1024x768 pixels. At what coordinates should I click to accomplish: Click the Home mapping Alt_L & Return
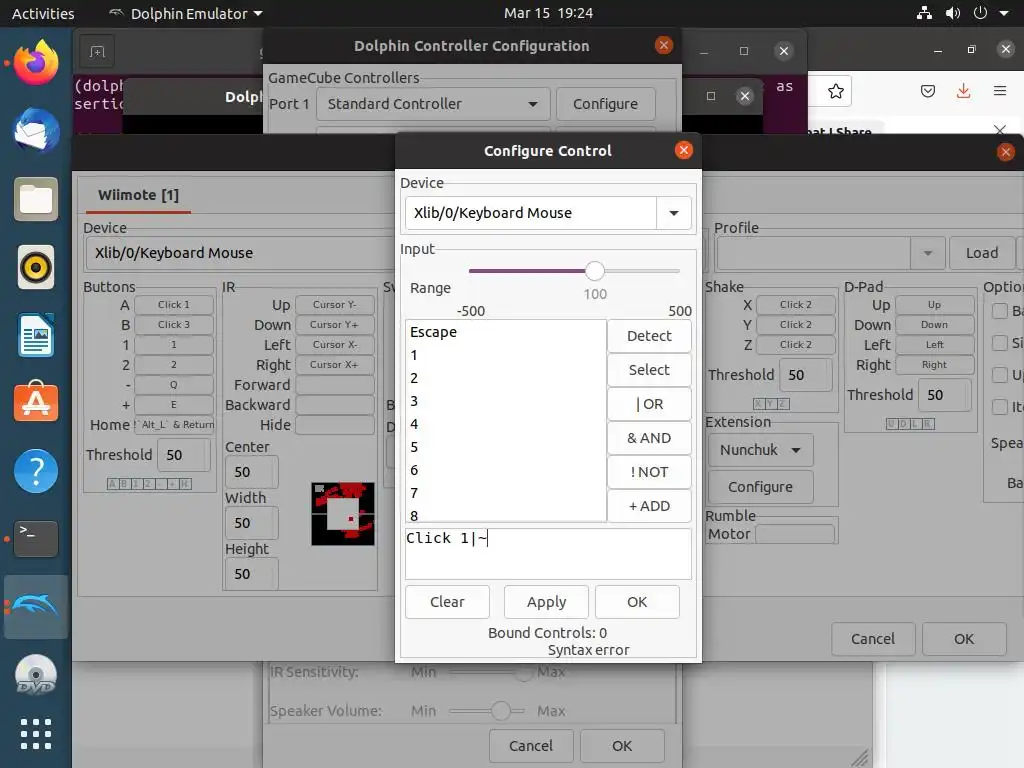coord(174,424)
